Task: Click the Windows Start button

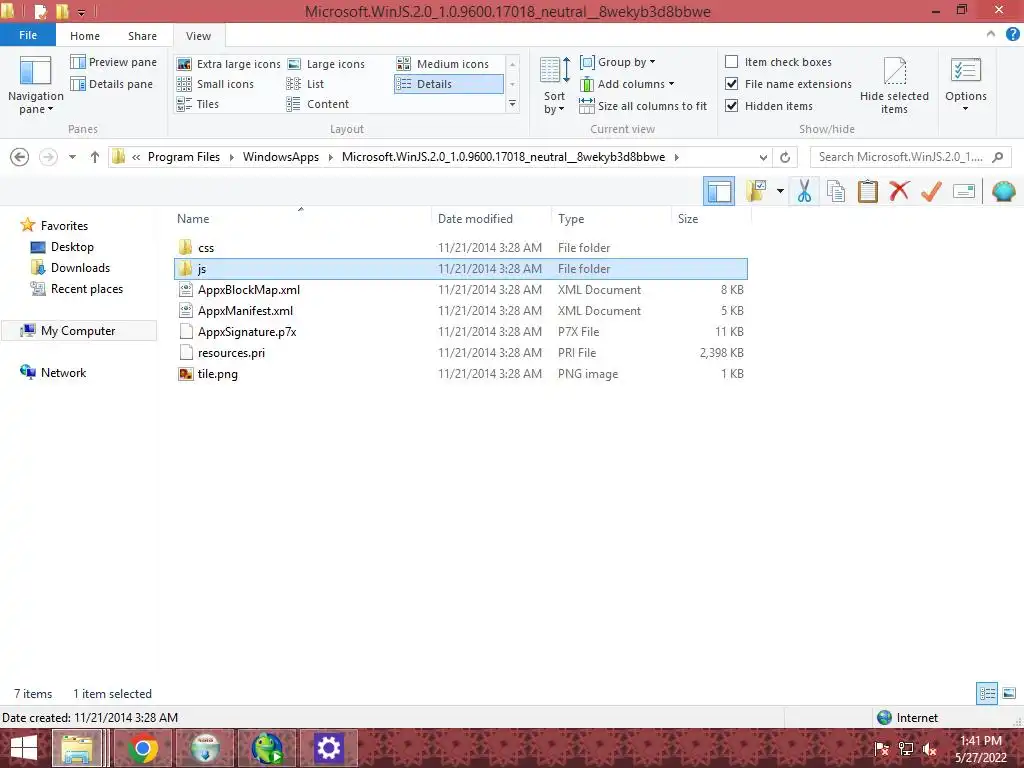Action: pos(24,748)
